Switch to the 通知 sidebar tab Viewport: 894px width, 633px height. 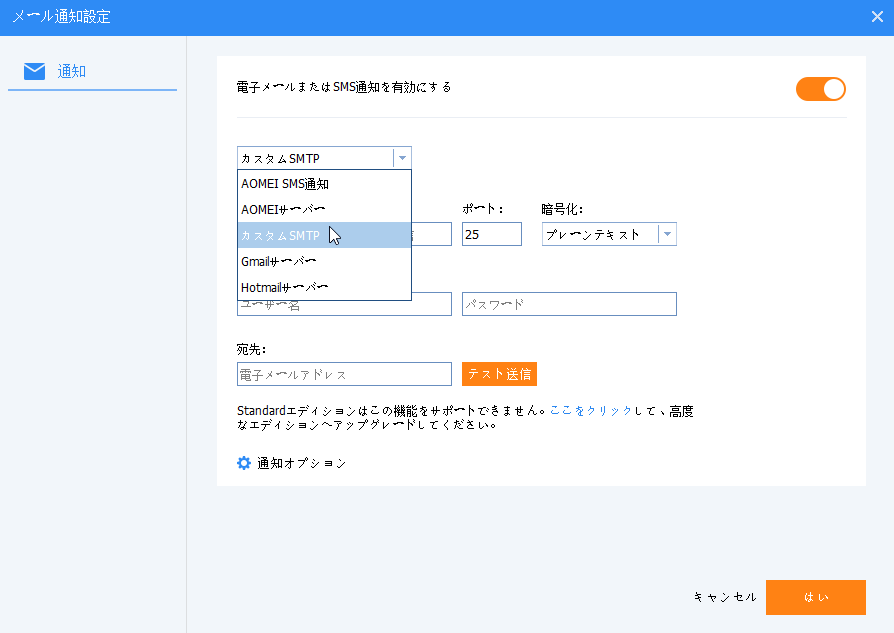pos(72,71)
